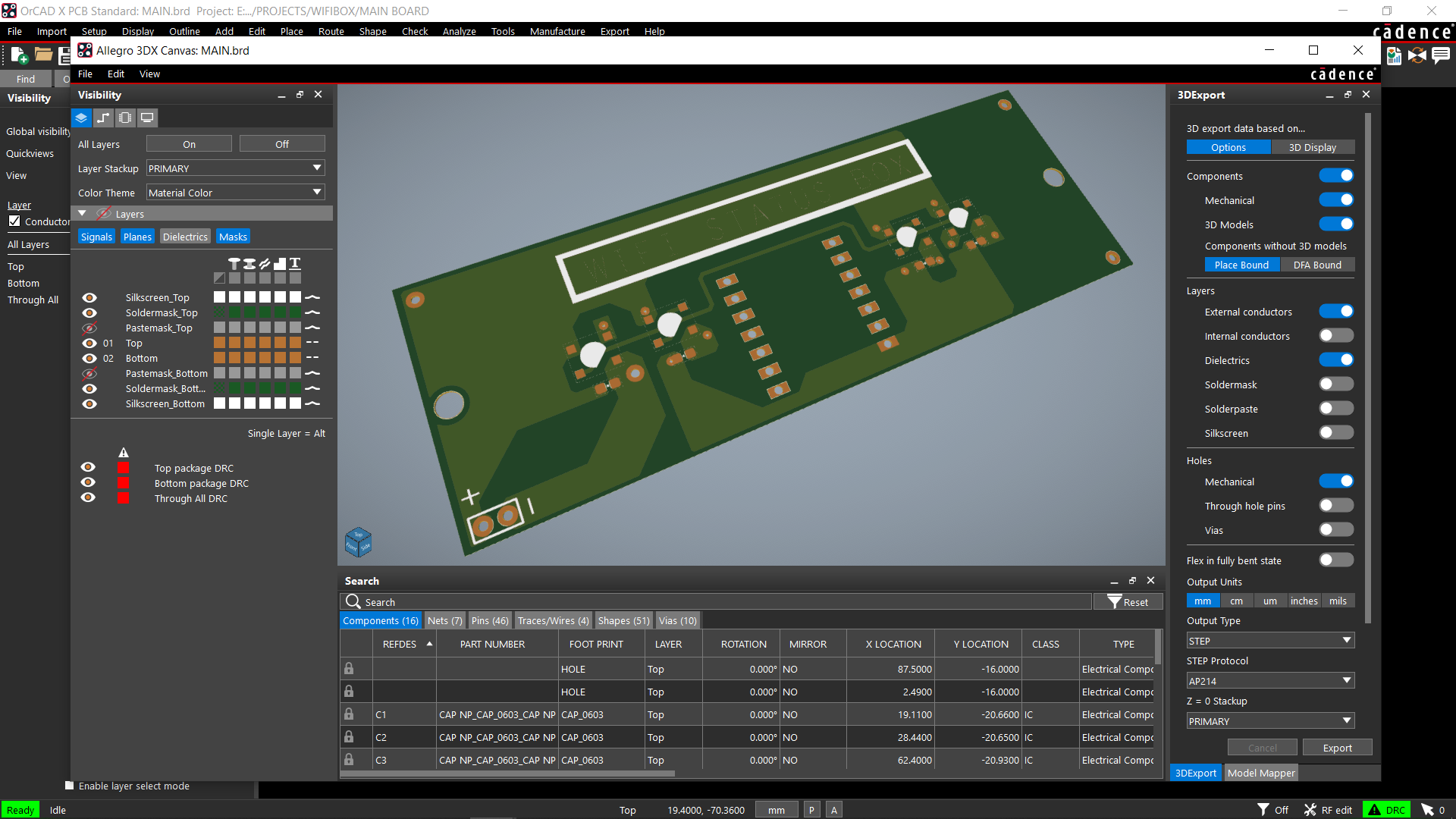
Task: Sort by REFDES column arrow
Action: [429, 644]
